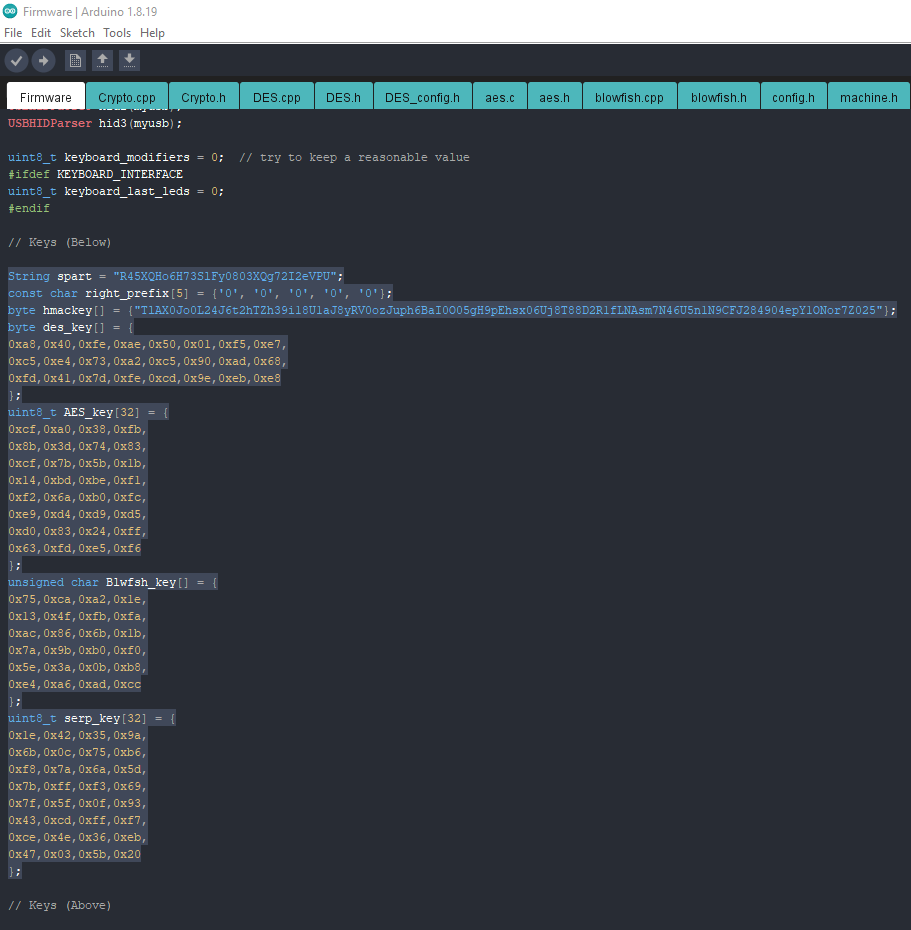Save the sketch with down-arrow icon
Viewport: 911px width, 930px height.
point(129,60)
